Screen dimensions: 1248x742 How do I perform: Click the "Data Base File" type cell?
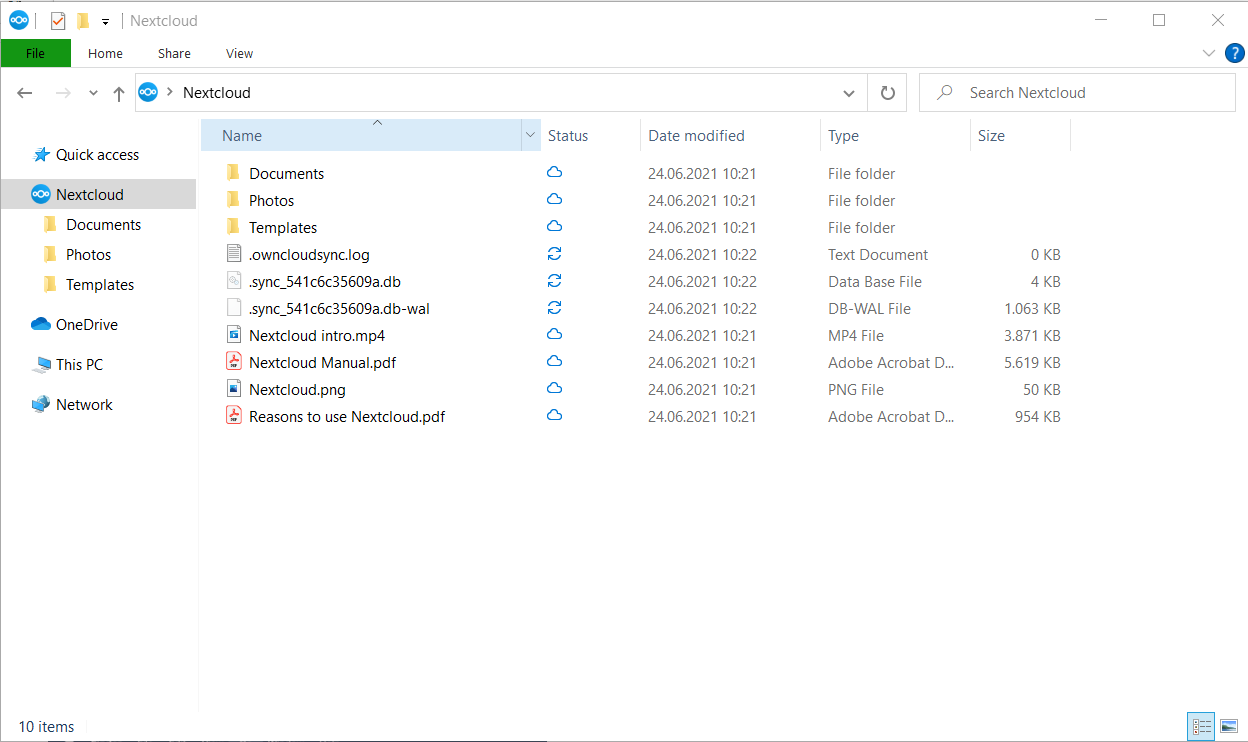tap(875, 281)
